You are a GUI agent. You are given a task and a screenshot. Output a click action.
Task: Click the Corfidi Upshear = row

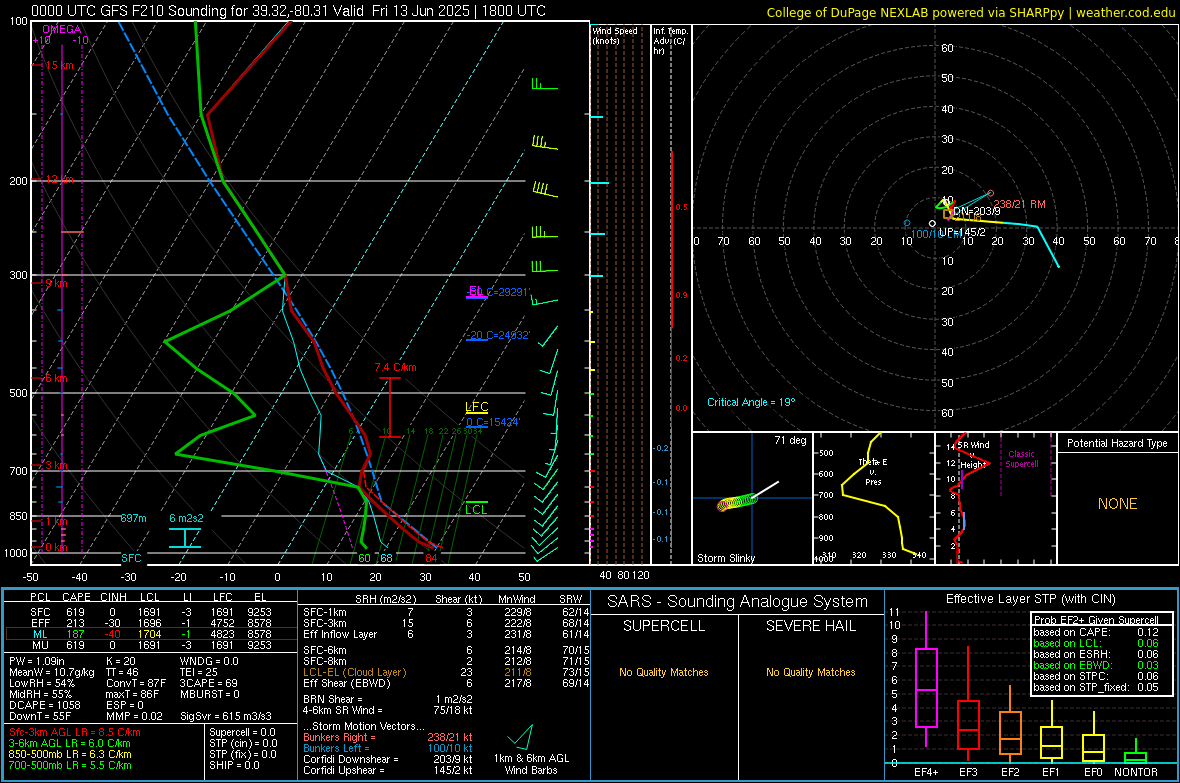pos(388,770)
